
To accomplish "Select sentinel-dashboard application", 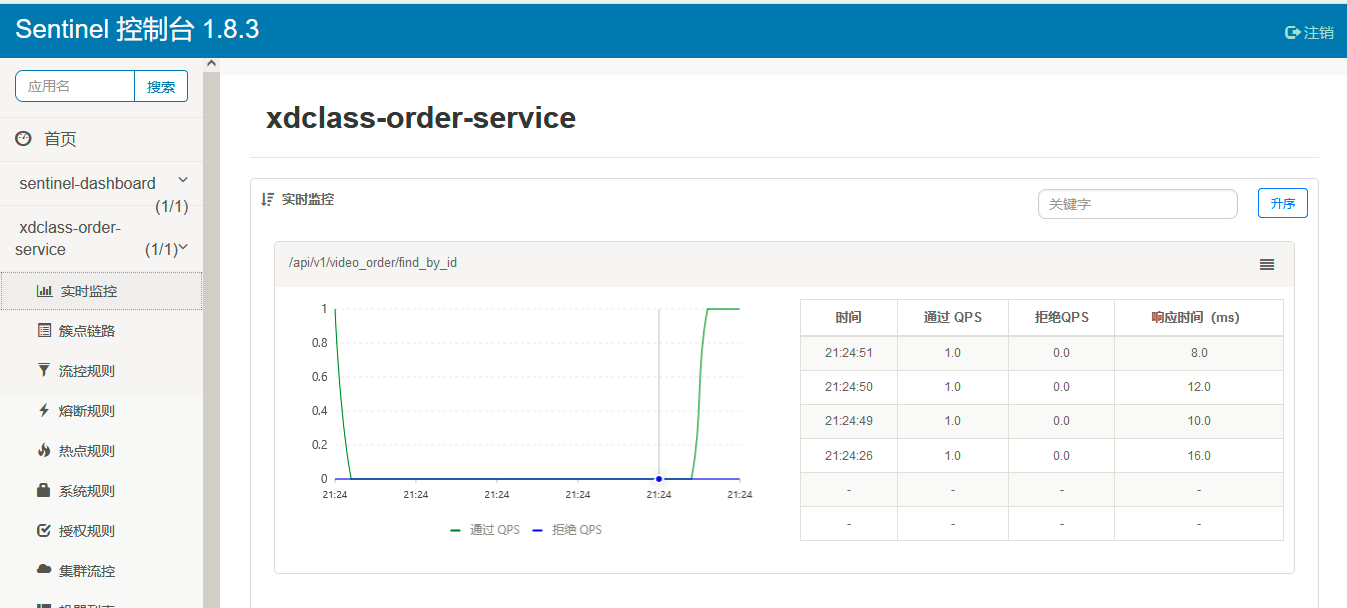I will [87, 183].
